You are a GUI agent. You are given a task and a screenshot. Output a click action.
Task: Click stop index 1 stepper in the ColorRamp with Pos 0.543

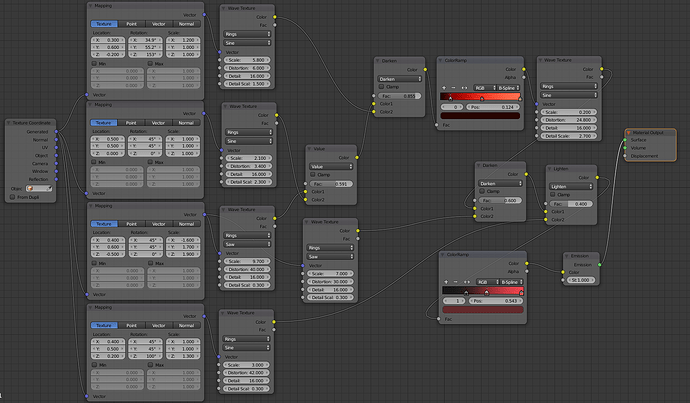coord(454,301)
